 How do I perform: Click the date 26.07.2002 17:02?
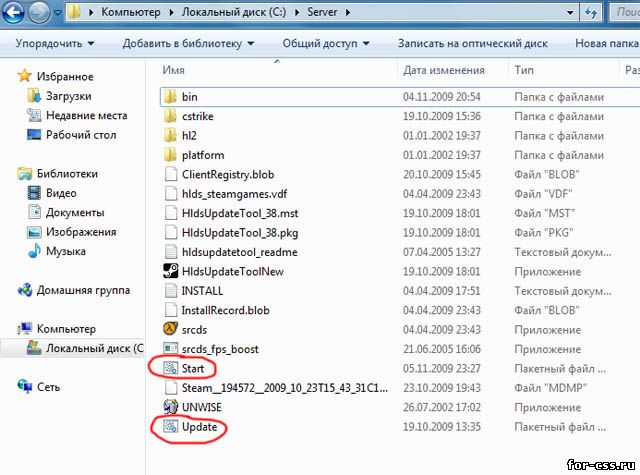tap(442, 407)
